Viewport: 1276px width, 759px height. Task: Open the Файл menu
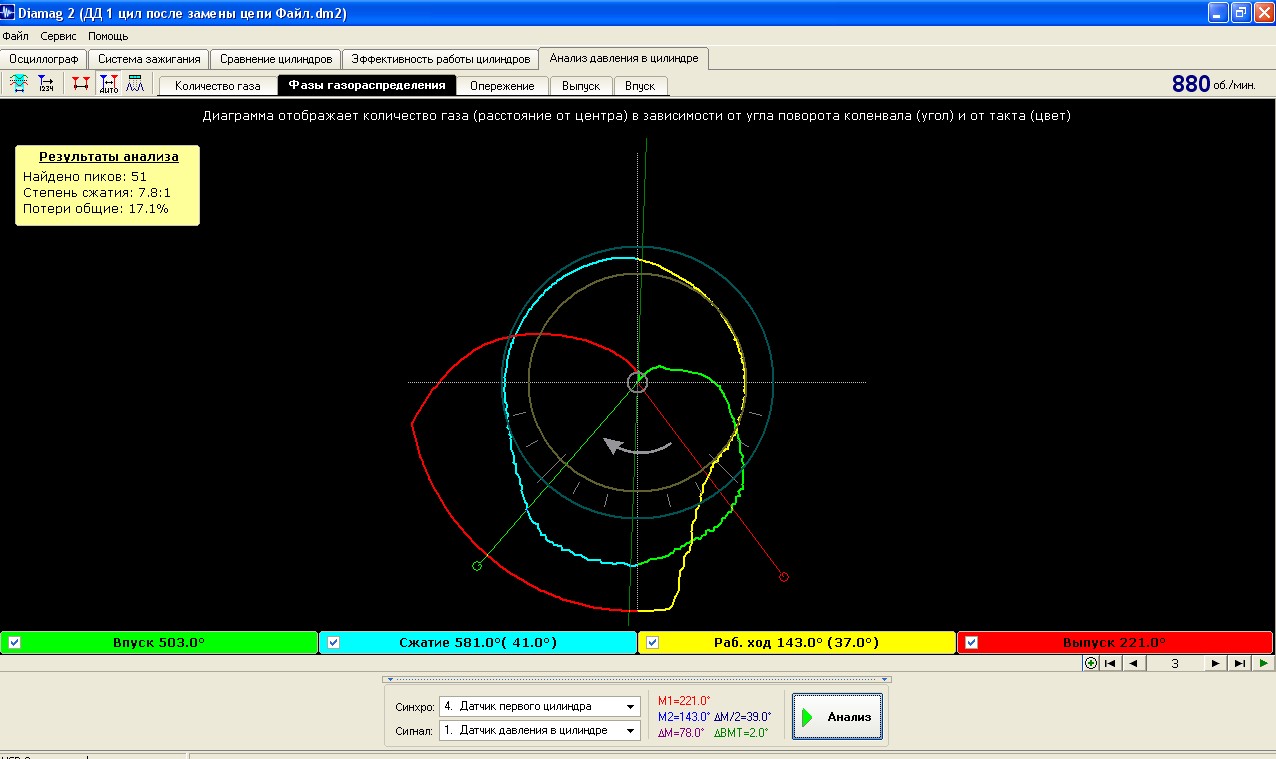point(16,36)
